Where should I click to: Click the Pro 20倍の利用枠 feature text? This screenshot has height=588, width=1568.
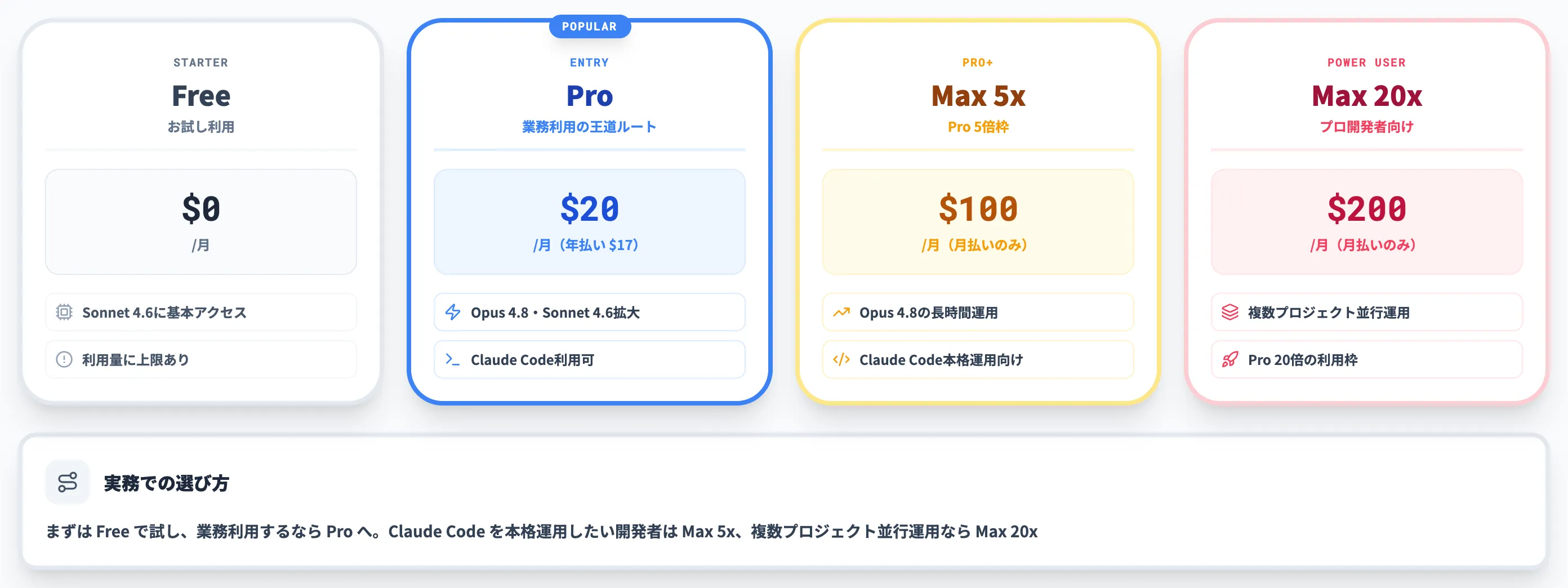pyautogui.click(x=1303, y=360)
